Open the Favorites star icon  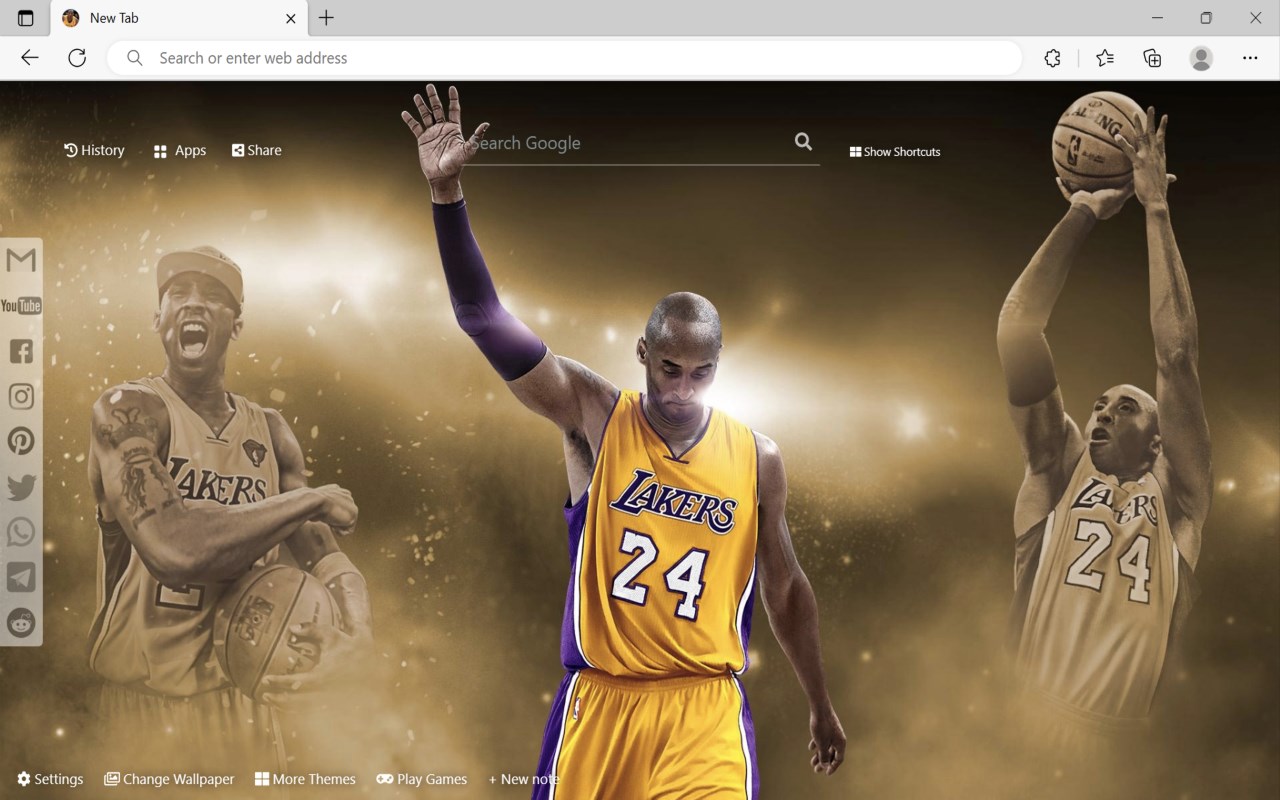coord(1105,58)
